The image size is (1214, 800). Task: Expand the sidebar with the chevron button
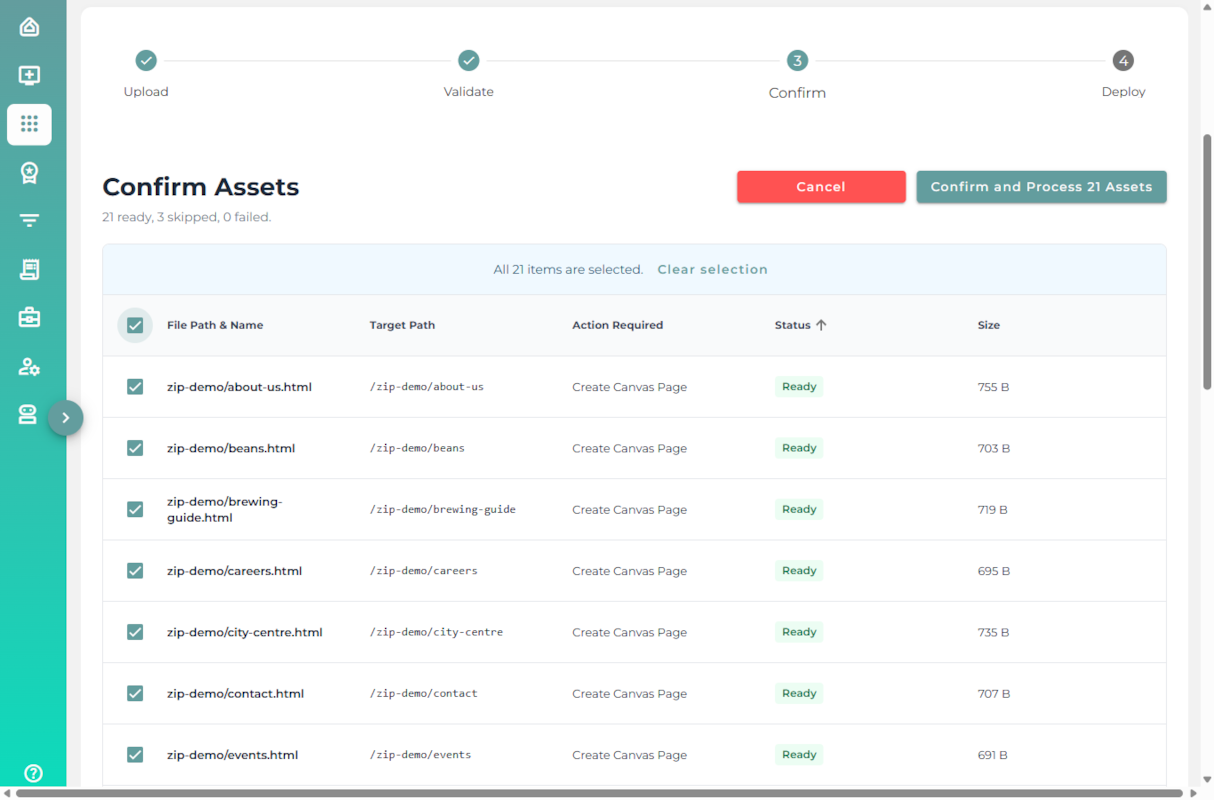click(x=65, y=418)
